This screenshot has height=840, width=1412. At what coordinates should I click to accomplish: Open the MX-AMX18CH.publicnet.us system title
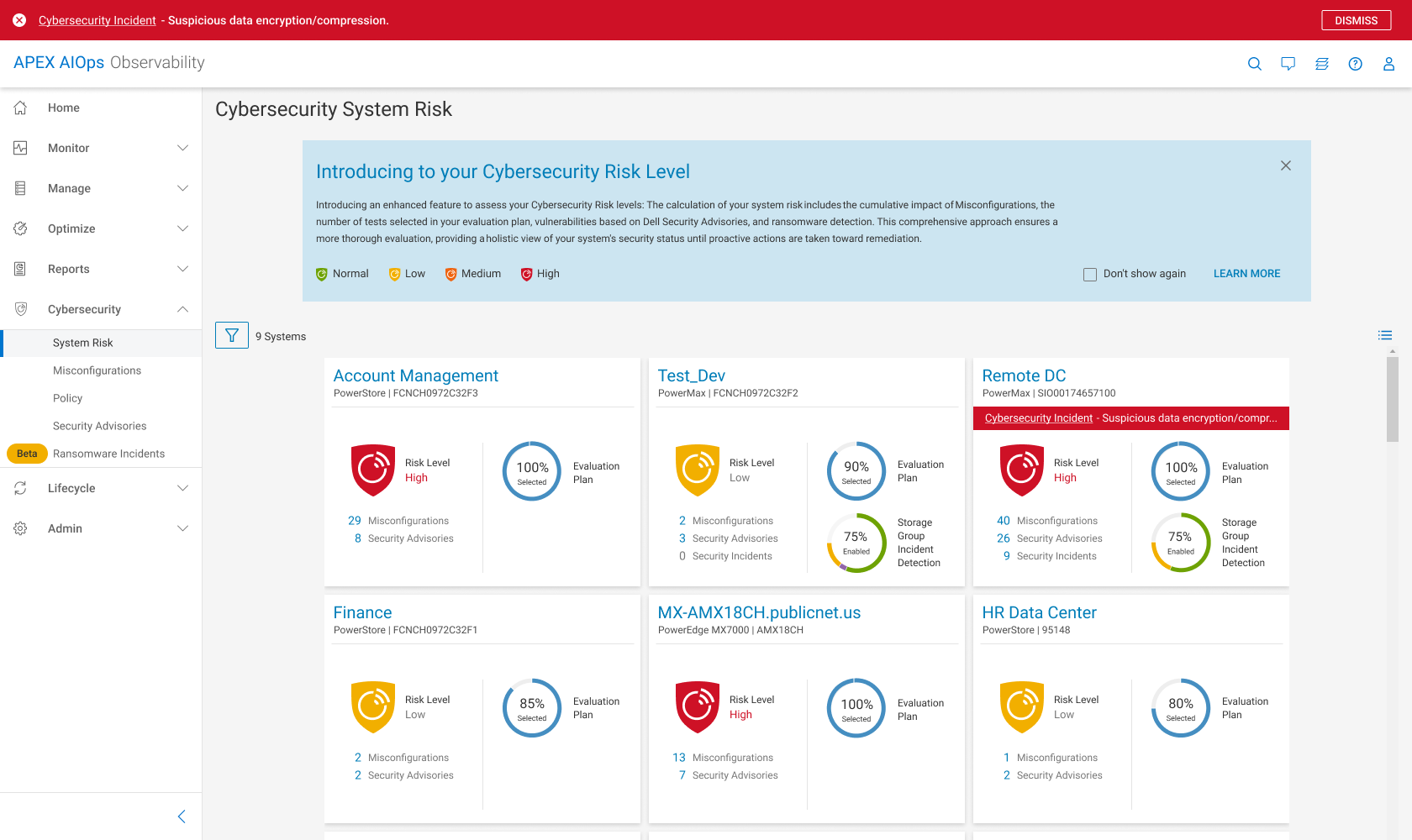pyautogui.click(x=759, y=612)
